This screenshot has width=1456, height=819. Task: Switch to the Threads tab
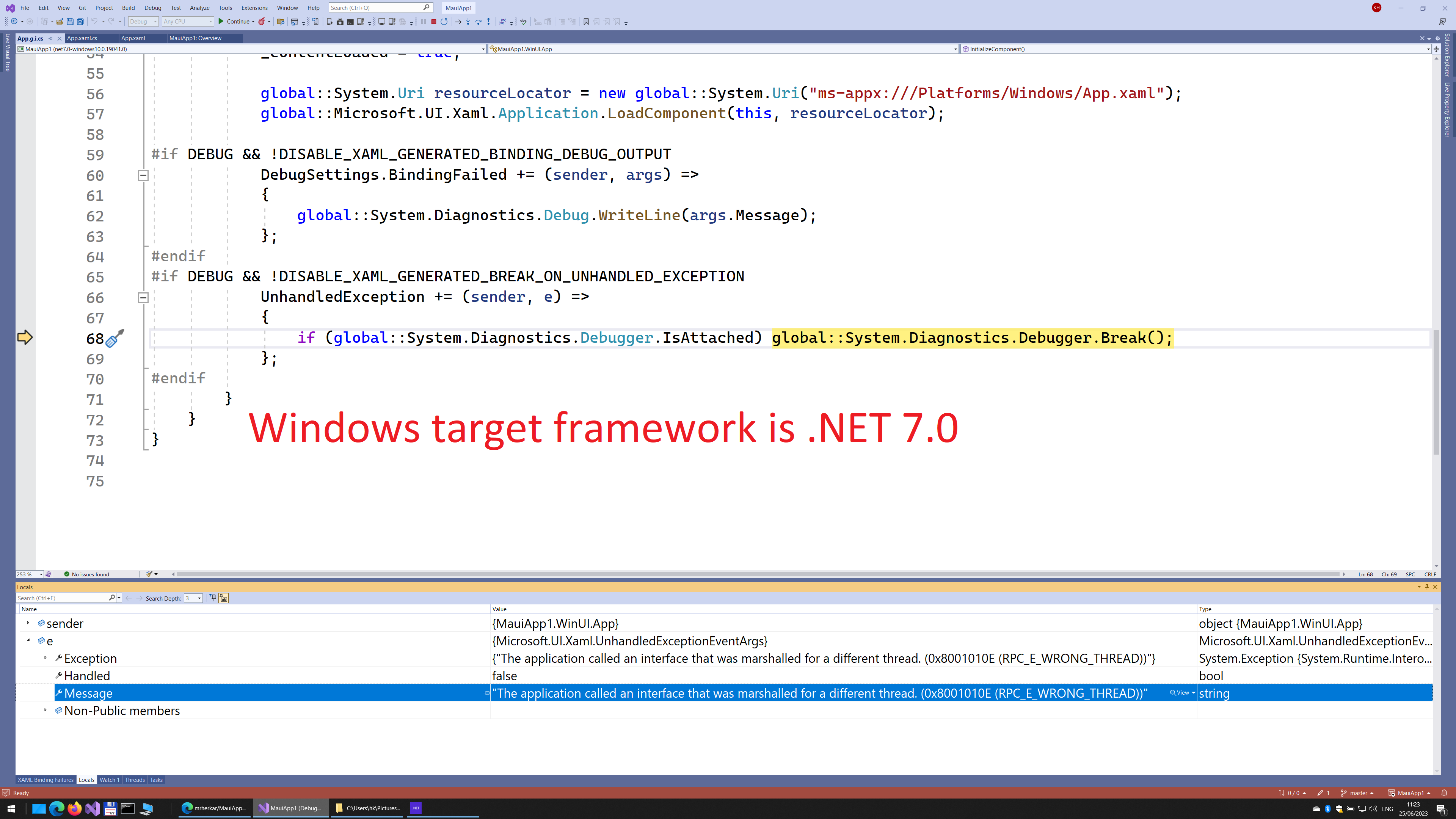click(x=135, y=780)
